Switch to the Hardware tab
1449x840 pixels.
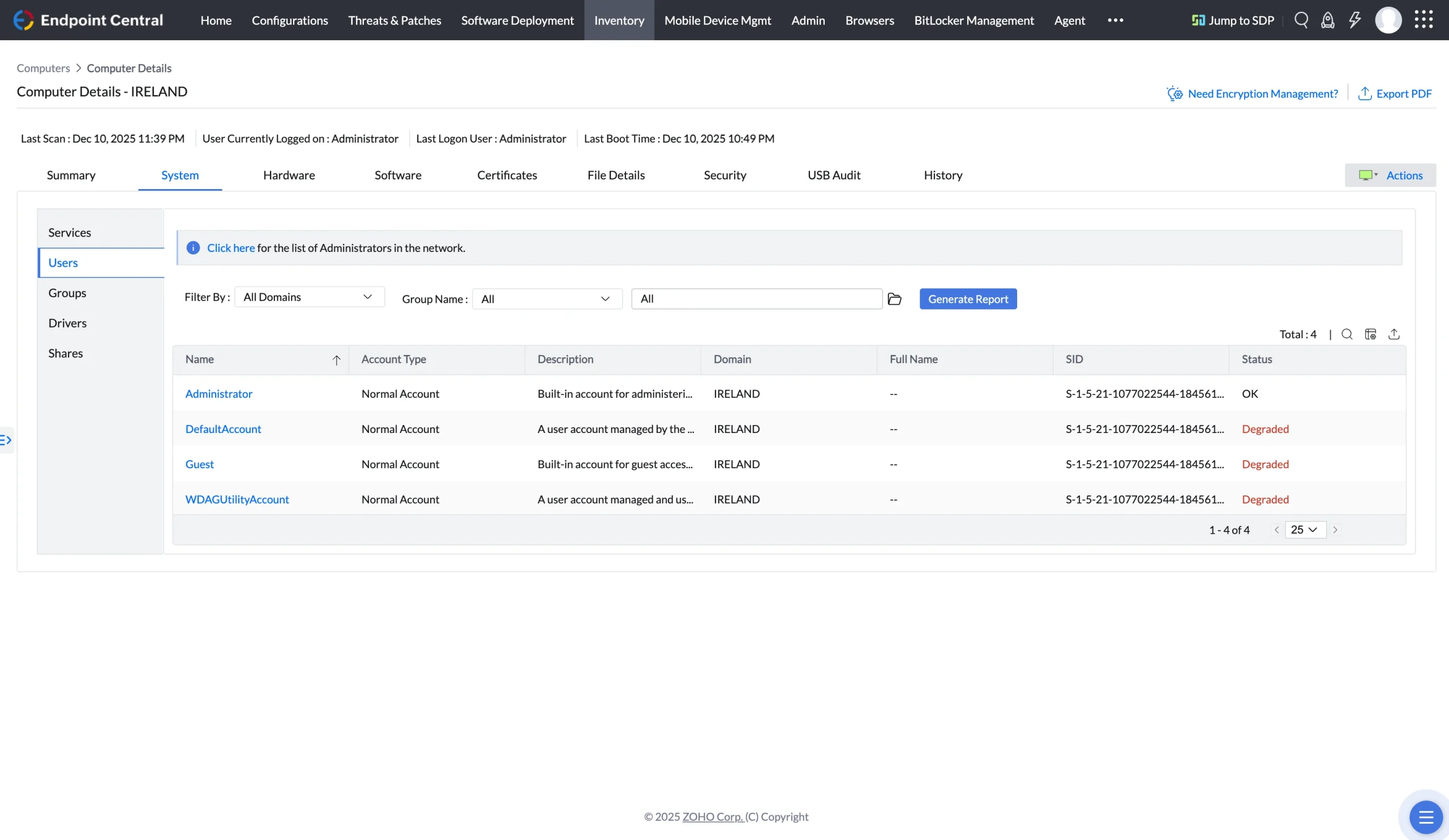click(289, 175)
